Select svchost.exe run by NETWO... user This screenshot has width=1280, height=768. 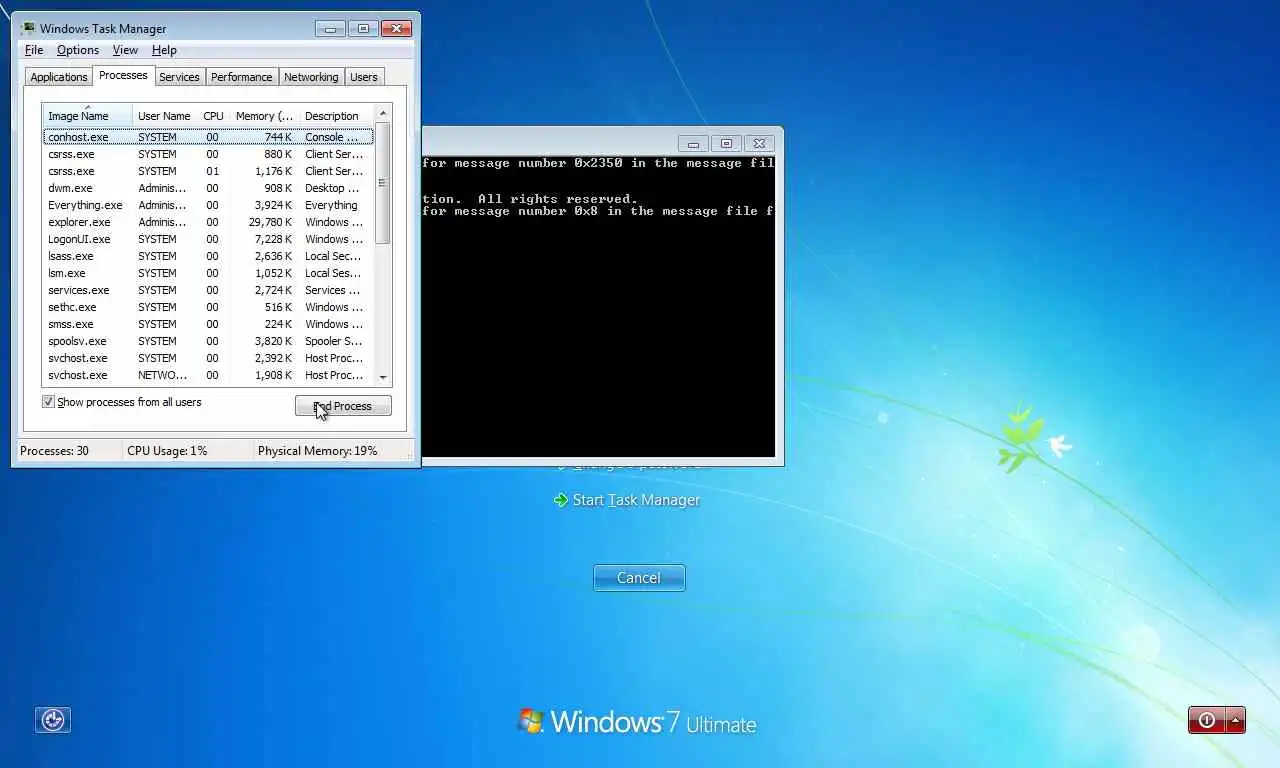[x=208, y=375]
